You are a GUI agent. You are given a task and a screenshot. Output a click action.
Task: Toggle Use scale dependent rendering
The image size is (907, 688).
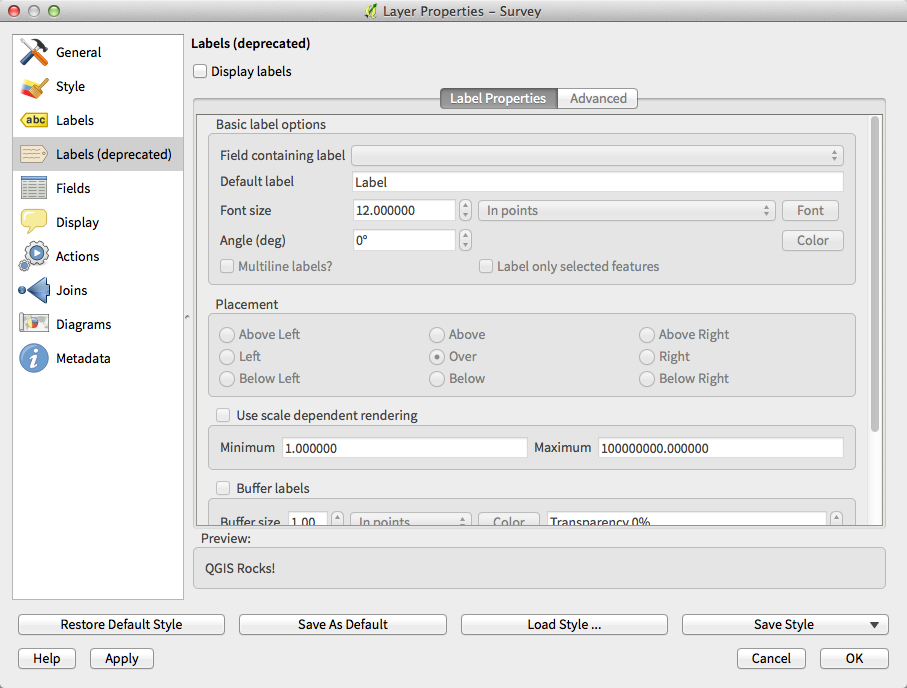tap(223, 415)
